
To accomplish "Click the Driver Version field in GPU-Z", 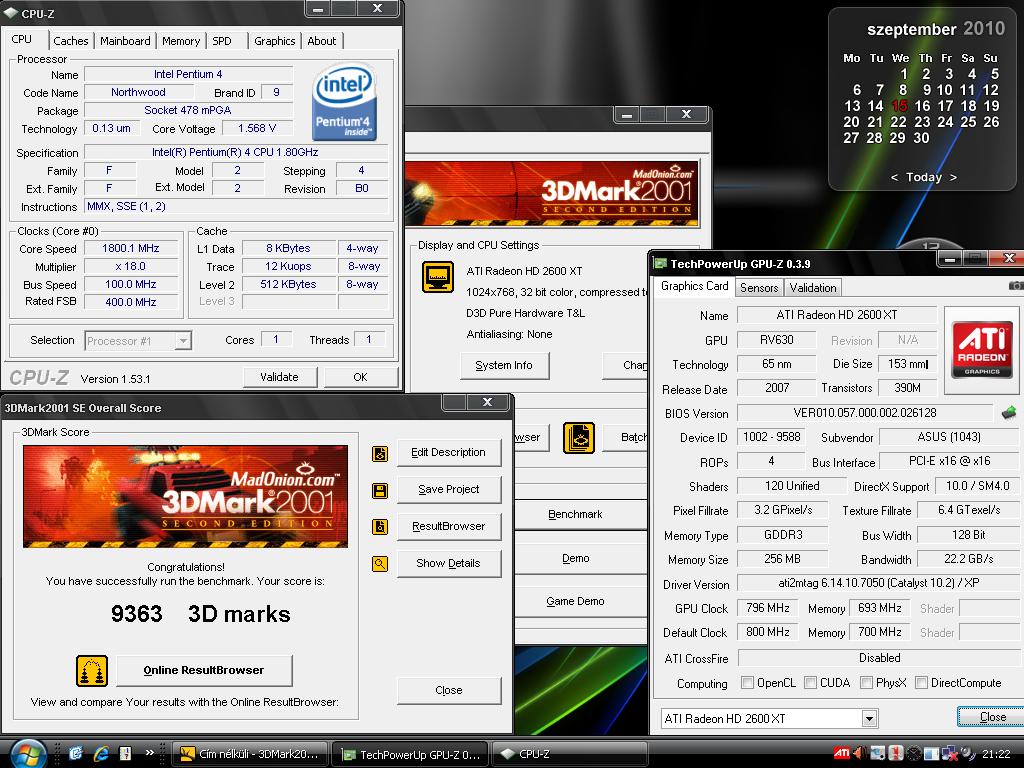I will tap(878, 583).
